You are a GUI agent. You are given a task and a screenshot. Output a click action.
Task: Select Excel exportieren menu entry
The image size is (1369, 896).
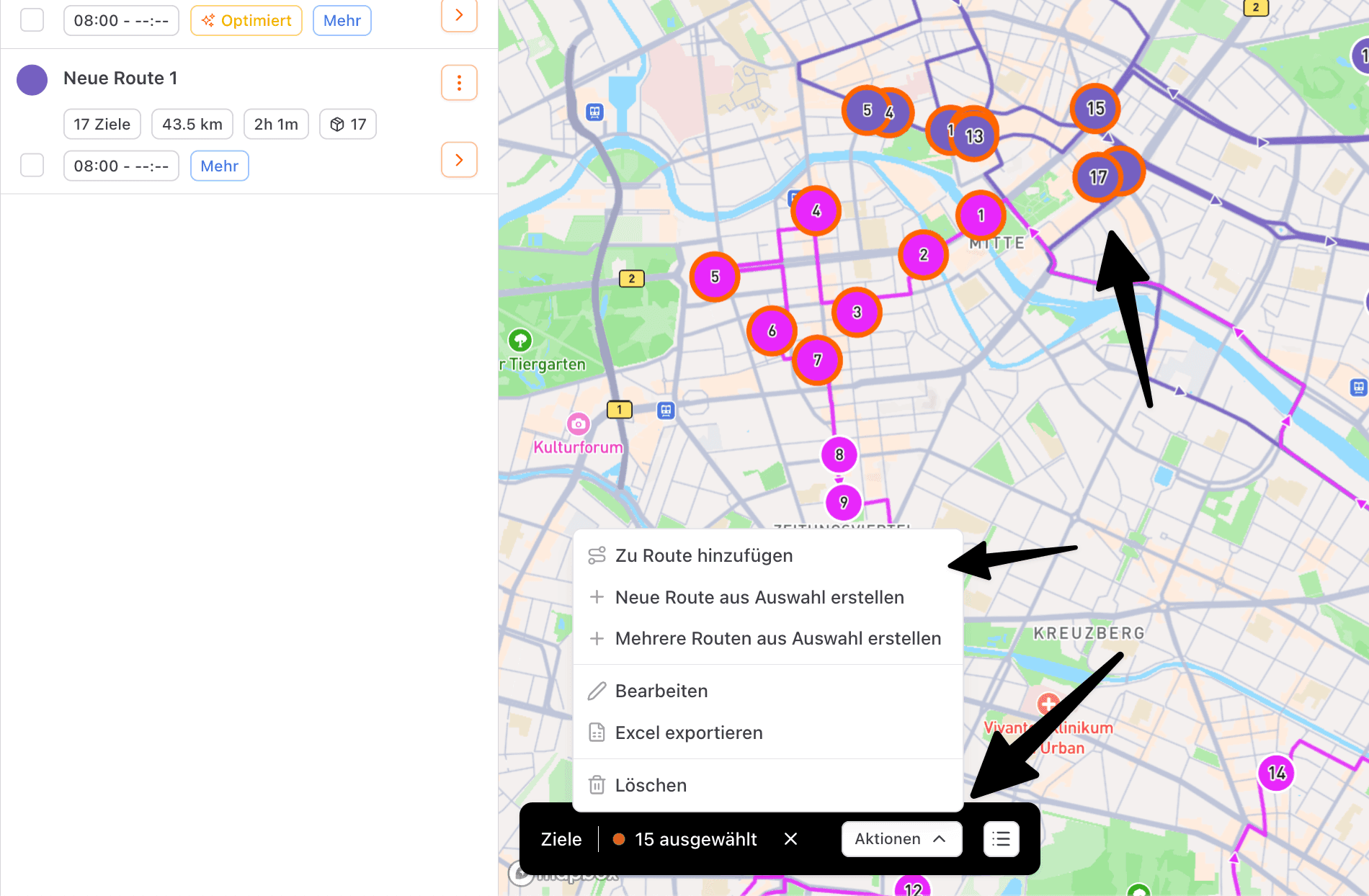click(x=688, y=733)
